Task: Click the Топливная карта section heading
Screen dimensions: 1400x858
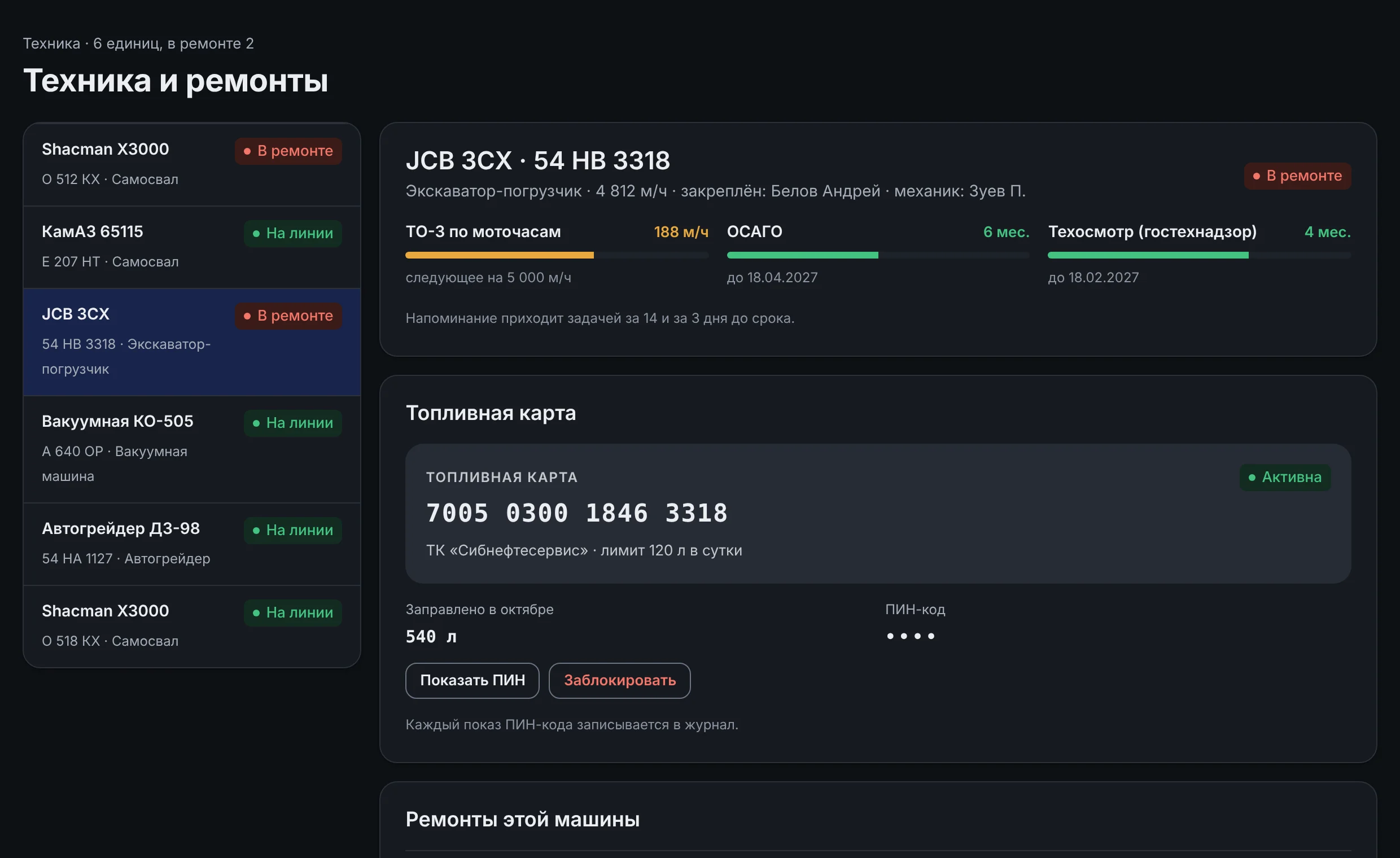Action: pos(491,413)
